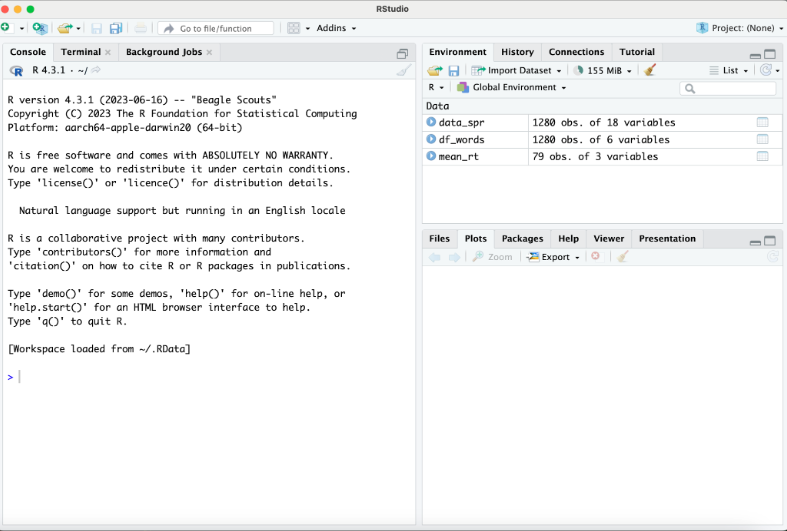Click the Save workspace disk icon
Image resolution: width=787 pixels, height=531 pixels.
(x=454, y=71)
